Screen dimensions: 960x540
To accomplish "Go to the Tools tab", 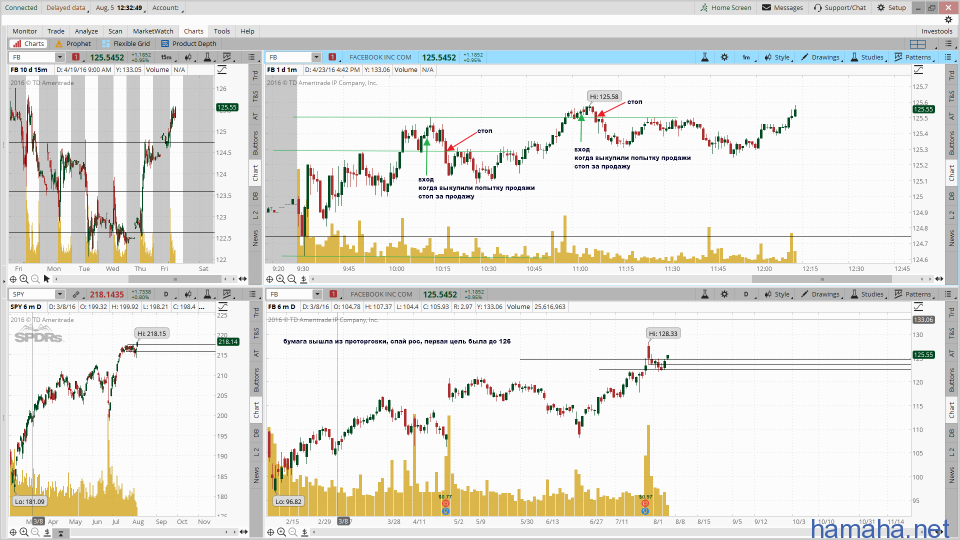I will click(222, 31).
